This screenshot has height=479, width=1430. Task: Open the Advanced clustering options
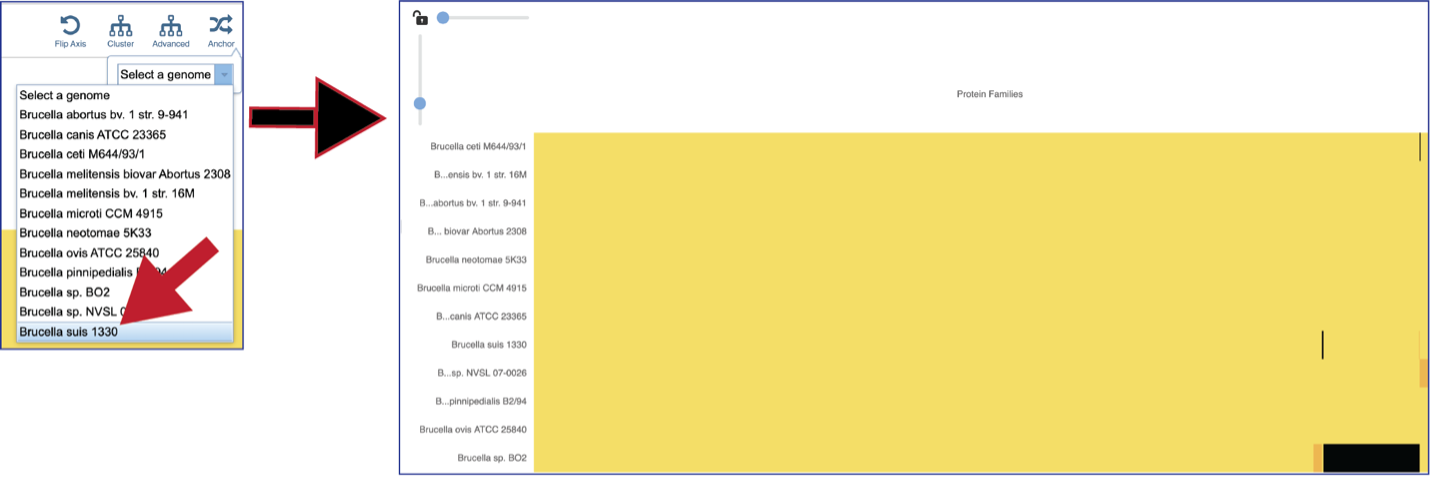pos(171,25)
